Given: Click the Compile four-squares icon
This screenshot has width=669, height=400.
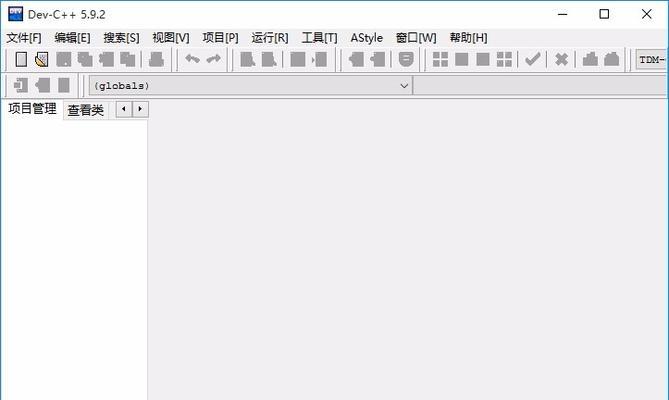Looking at the screenshot, I should (x=440, y=60).
